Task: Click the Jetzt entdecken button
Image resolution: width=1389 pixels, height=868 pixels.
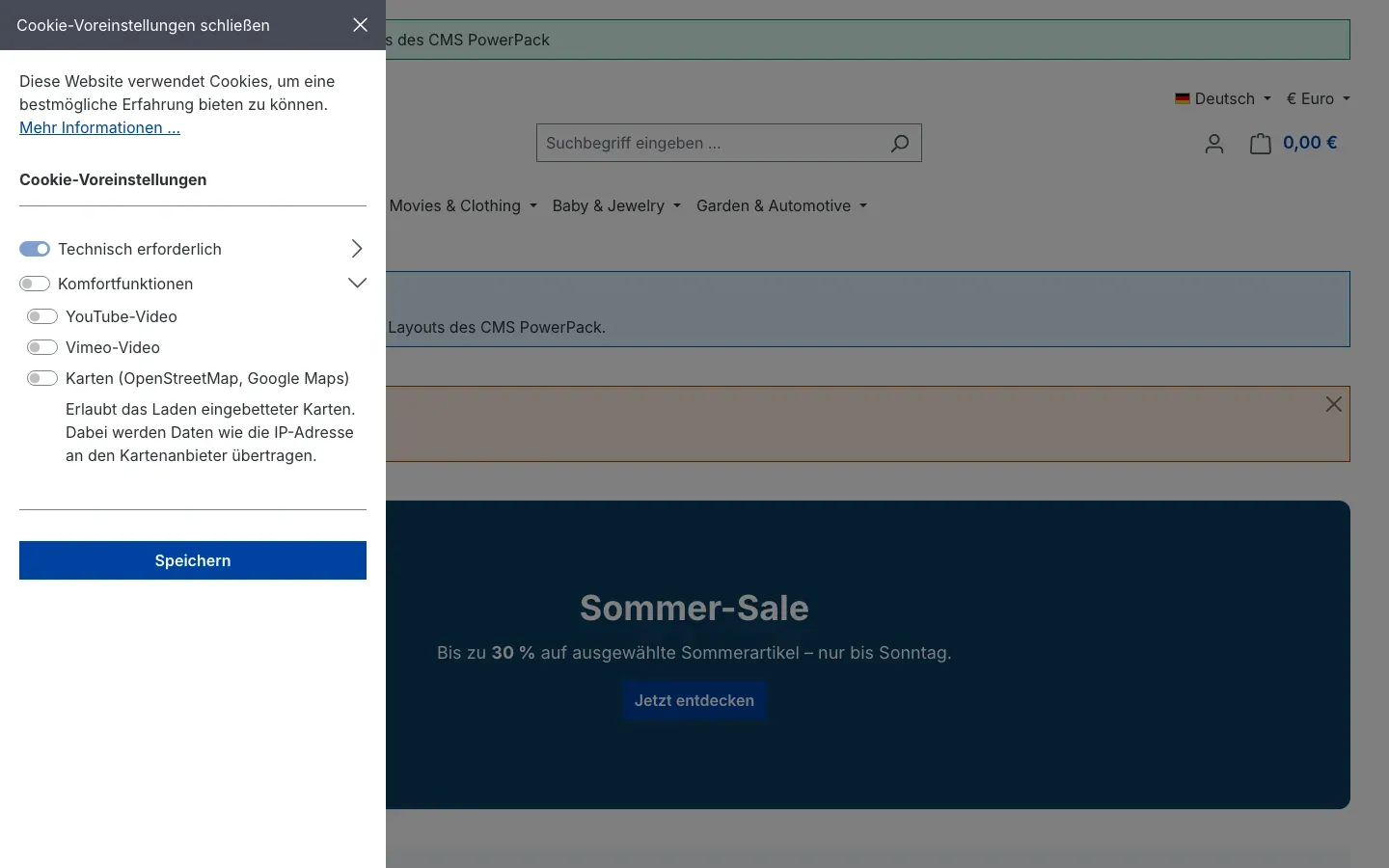Action: 694,700
